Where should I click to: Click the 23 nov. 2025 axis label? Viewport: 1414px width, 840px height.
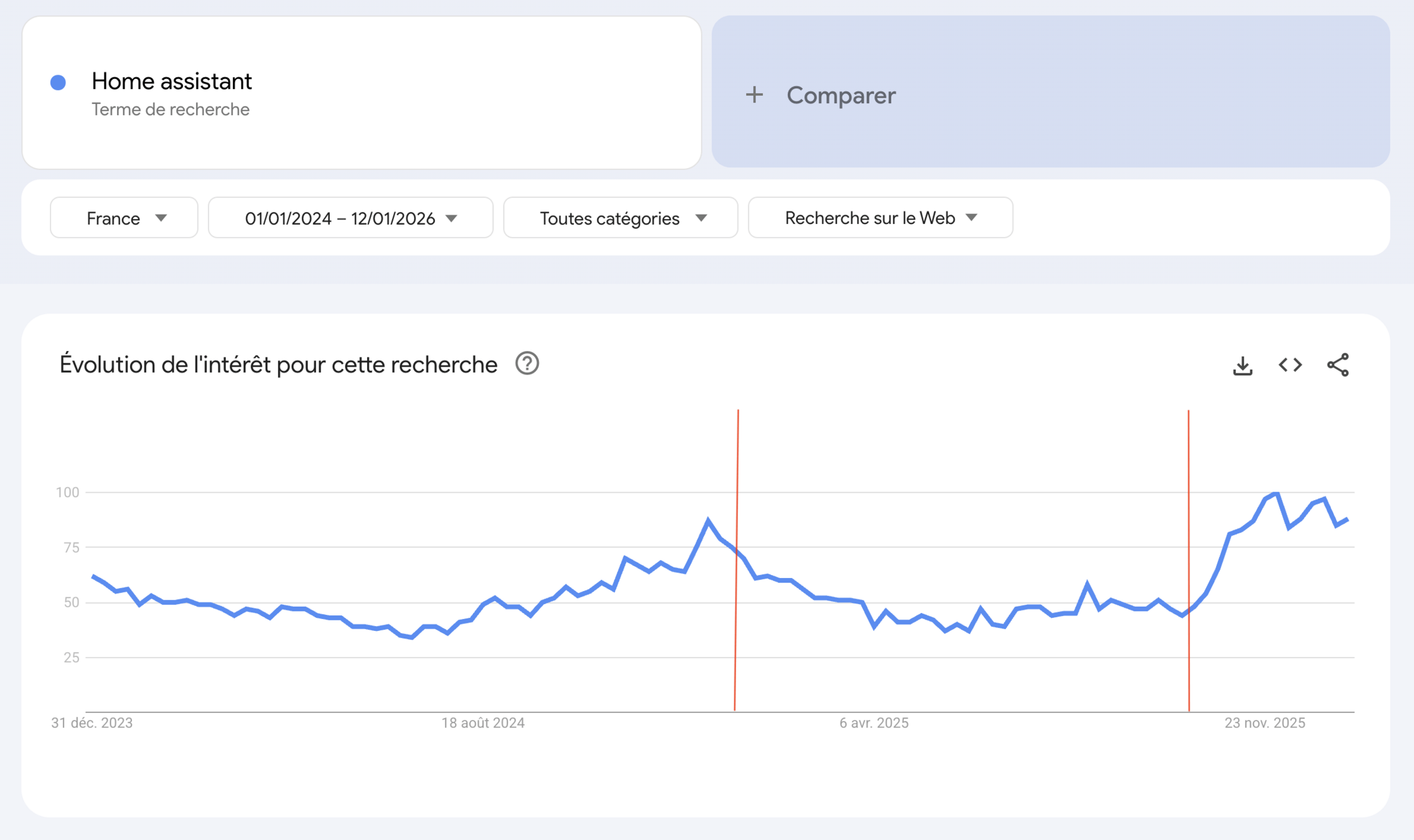pyautogui.click(x=1265, y=723)
